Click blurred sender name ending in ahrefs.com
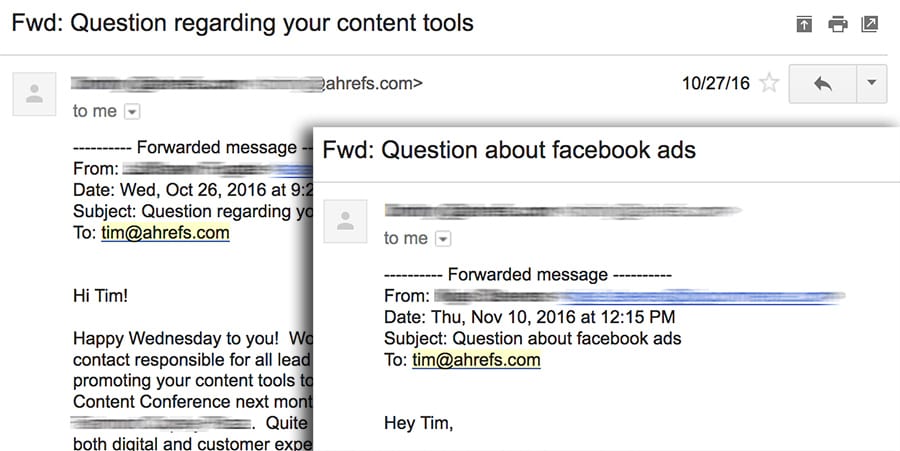Image resolution: width=900 pixels, height=451 pixels. pos(245,84)
